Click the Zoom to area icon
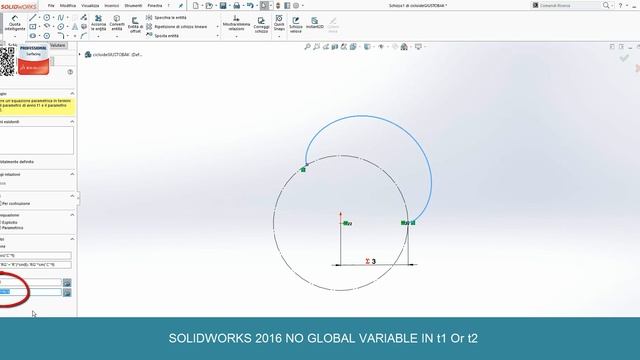The width and height of the screenshot is (640, 360). [316, 47]
